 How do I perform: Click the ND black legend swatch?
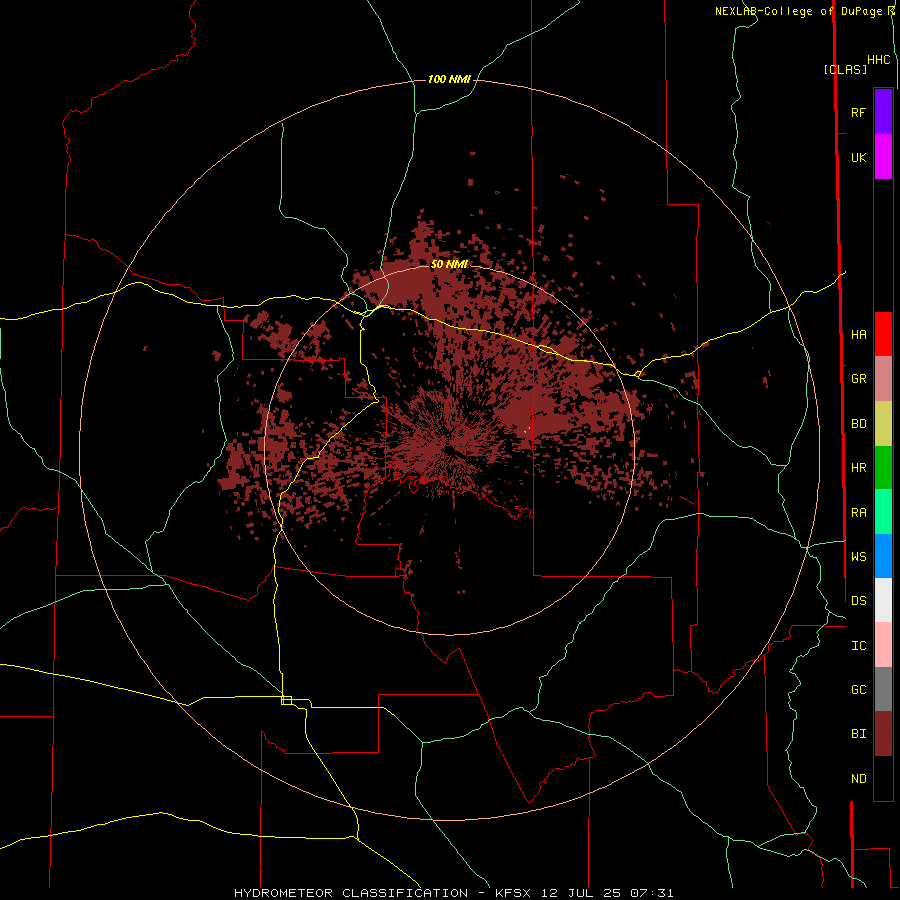click(x=883, y=778)
